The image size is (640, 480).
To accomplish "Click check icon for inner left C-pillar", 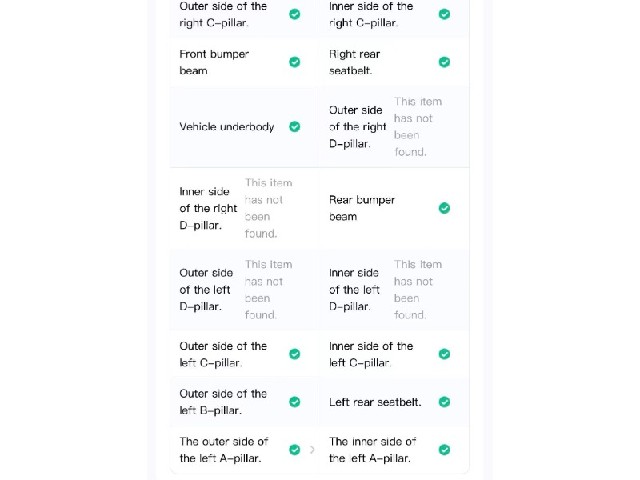I will pyautogui.click(x=444, y=354).
